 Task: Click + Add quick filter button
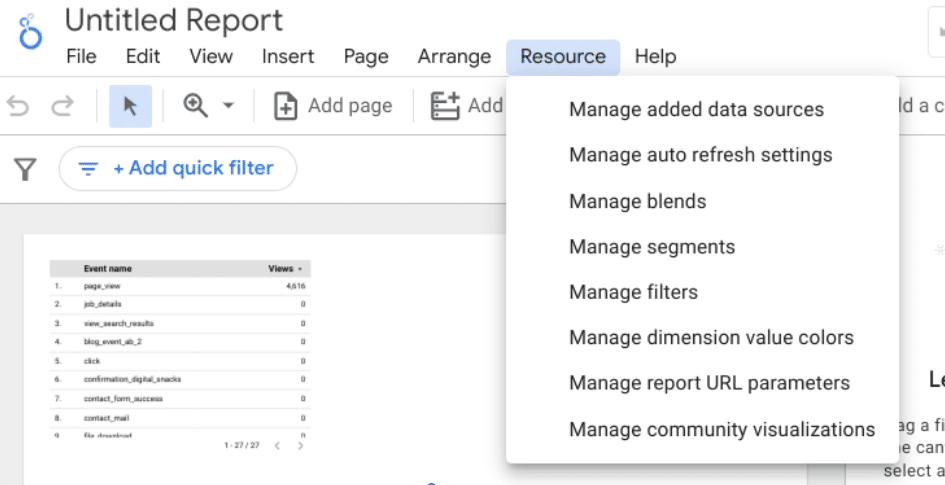coord(178,168)
